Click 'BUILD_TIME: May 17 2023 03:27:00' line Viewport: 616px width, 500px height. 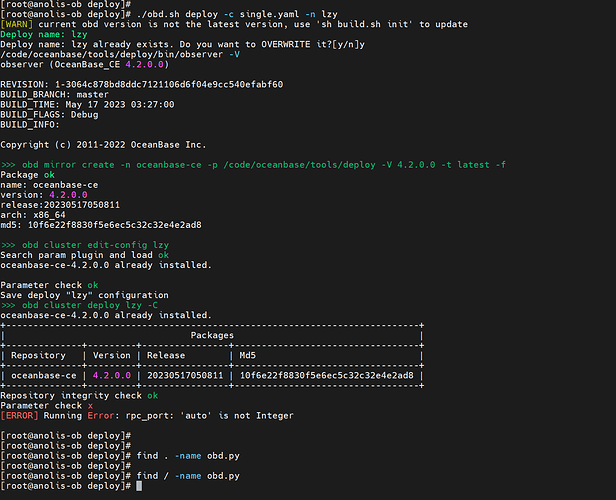pos(87,104)
